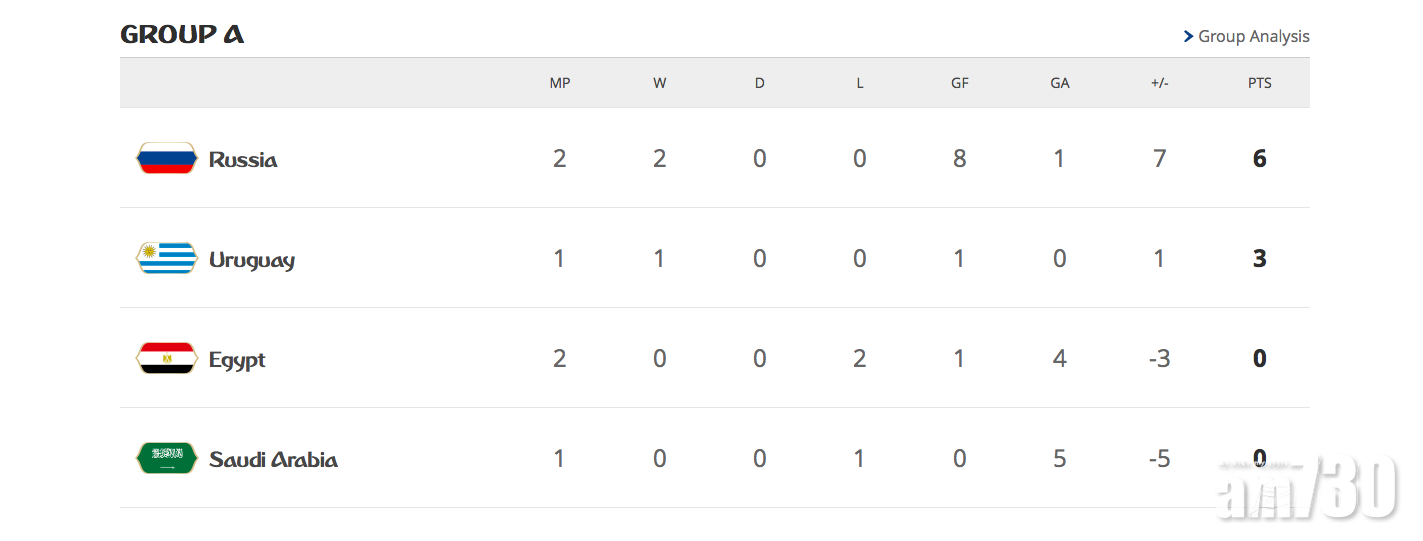This screenshot has width=1423, height=541.
Task: Click the W column header
Action: [660, 83]
